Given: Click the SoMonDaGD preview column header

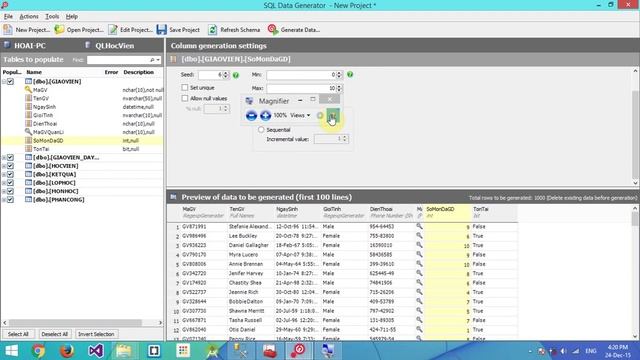Looking at the screenshot, I should click(x=447, y=212).
